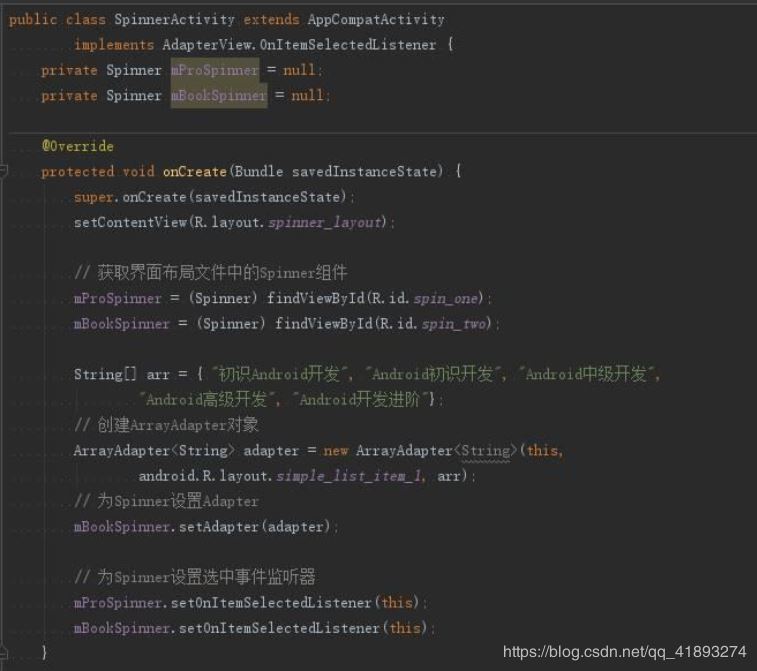Click "Bundle" parameter type in onCreate signature
This screenshot has height=671, width=757.
pyautogui.click(x=259, y=171)
